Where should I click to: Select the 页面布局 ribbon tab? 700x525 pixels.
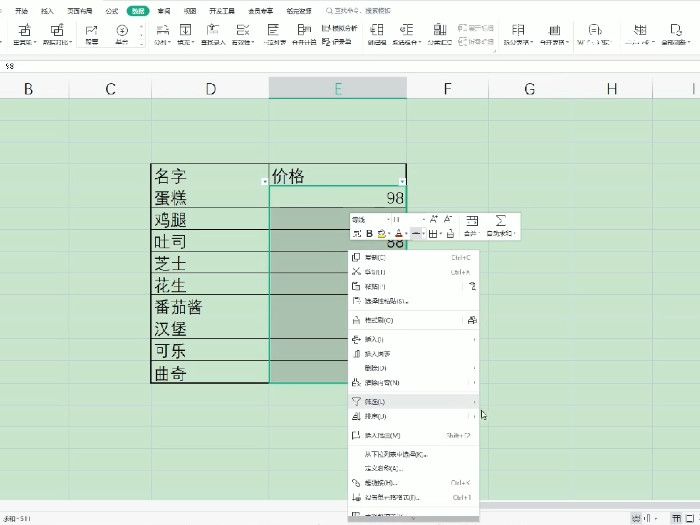click(x=80, y=11)
